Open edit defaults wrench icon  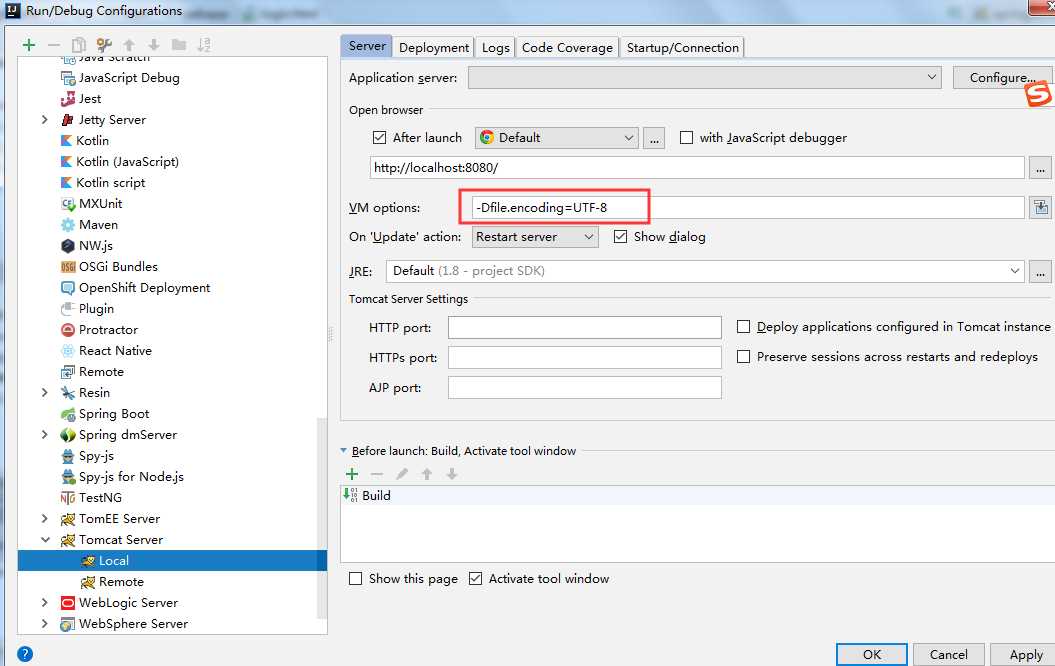[104, 45]
